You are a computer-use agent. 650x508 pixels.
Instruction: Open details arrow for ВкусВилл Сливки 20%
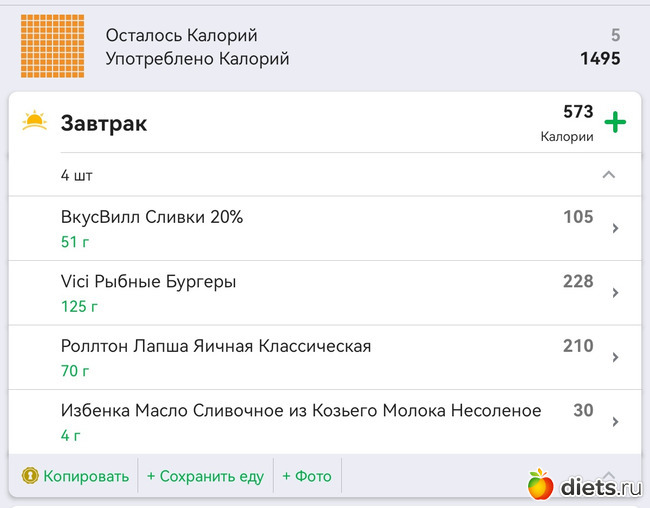(615, 228)
